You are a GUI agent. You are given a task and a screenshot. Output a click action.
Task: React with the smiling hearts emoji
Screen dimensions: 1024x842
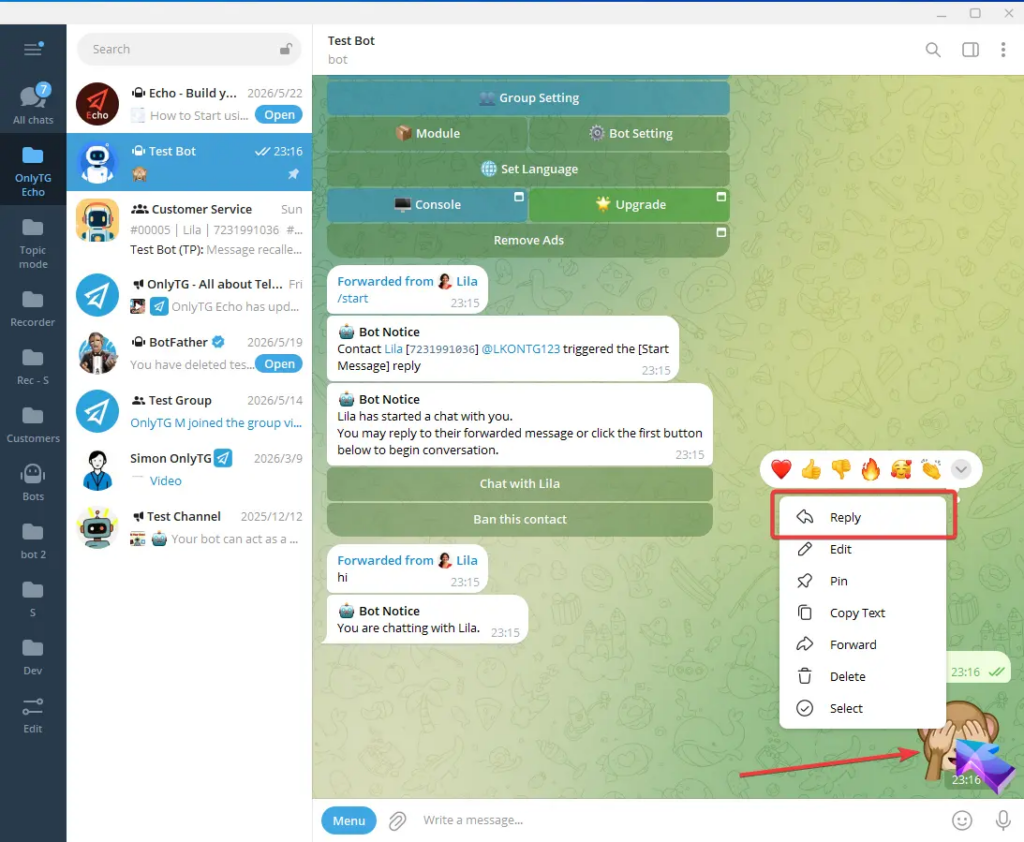(x=901, y=469)
